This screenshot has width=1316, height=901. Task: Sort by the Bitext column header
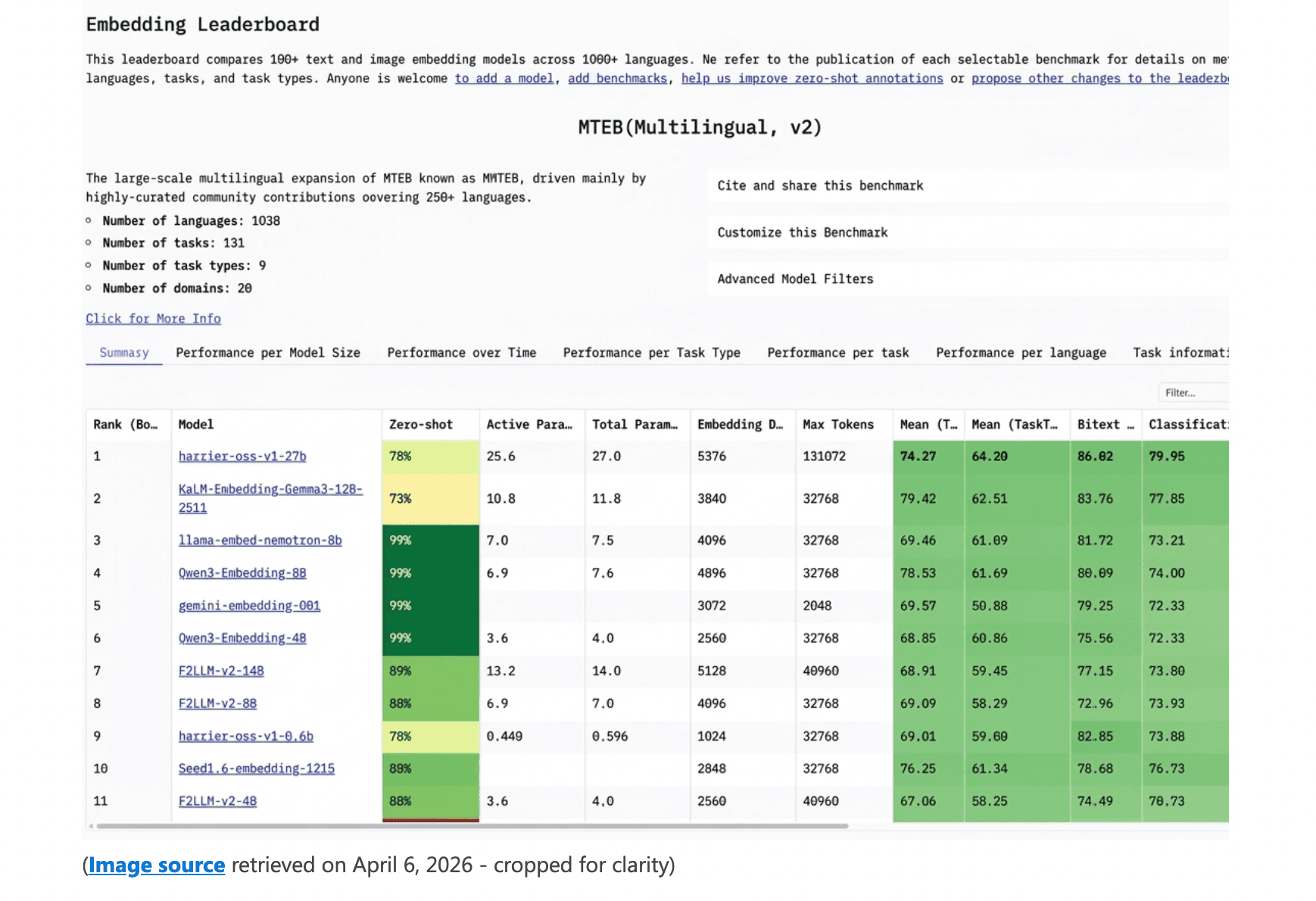click(x=1106, y=425)
